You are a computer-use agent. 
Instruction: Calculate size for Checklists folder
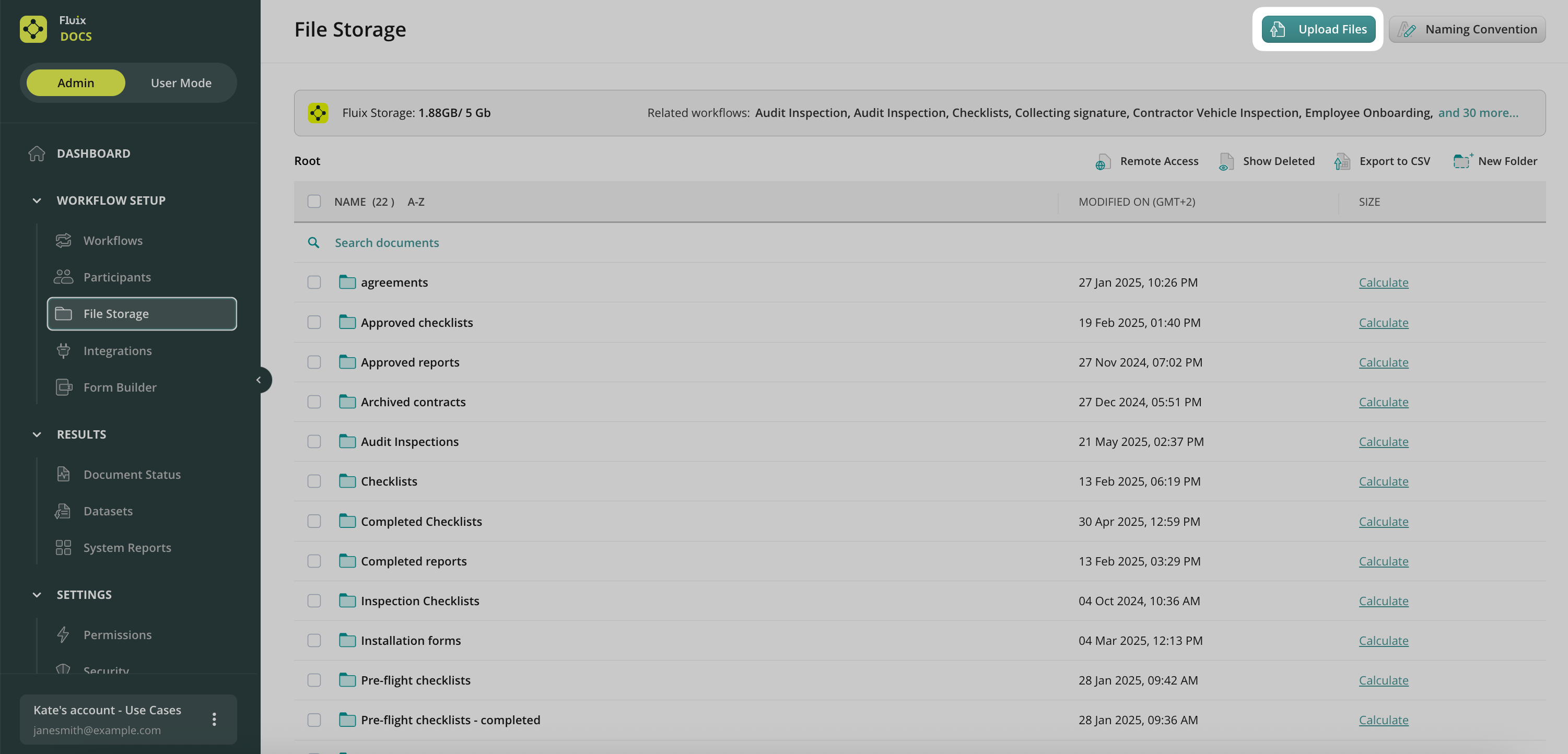point(1383,481)
